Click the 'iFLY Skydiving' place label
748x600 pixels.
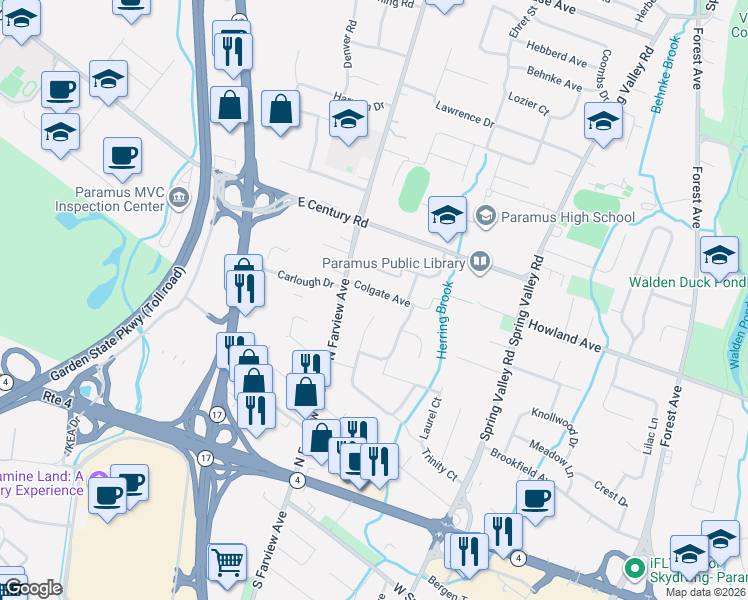(698, 570)
